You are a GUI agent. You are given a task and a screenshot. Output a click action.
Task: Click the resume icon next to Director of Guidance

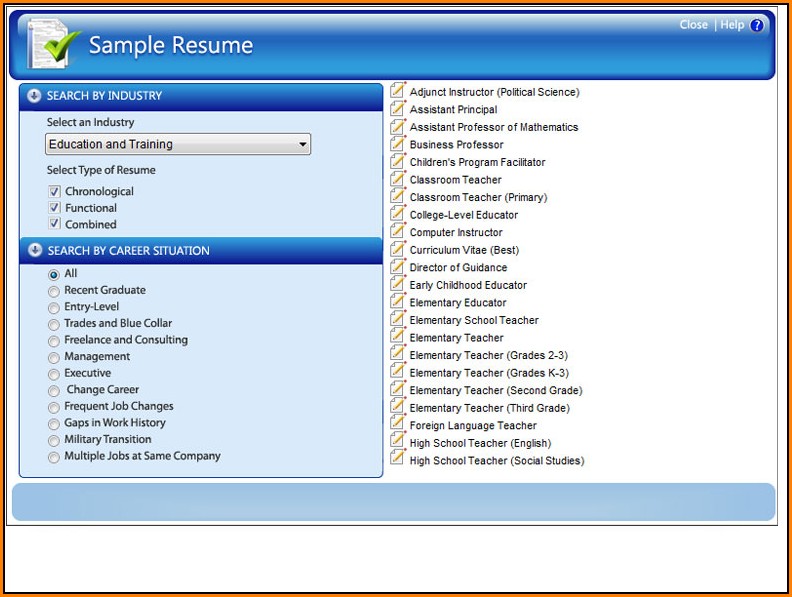[x=397, y=267]
